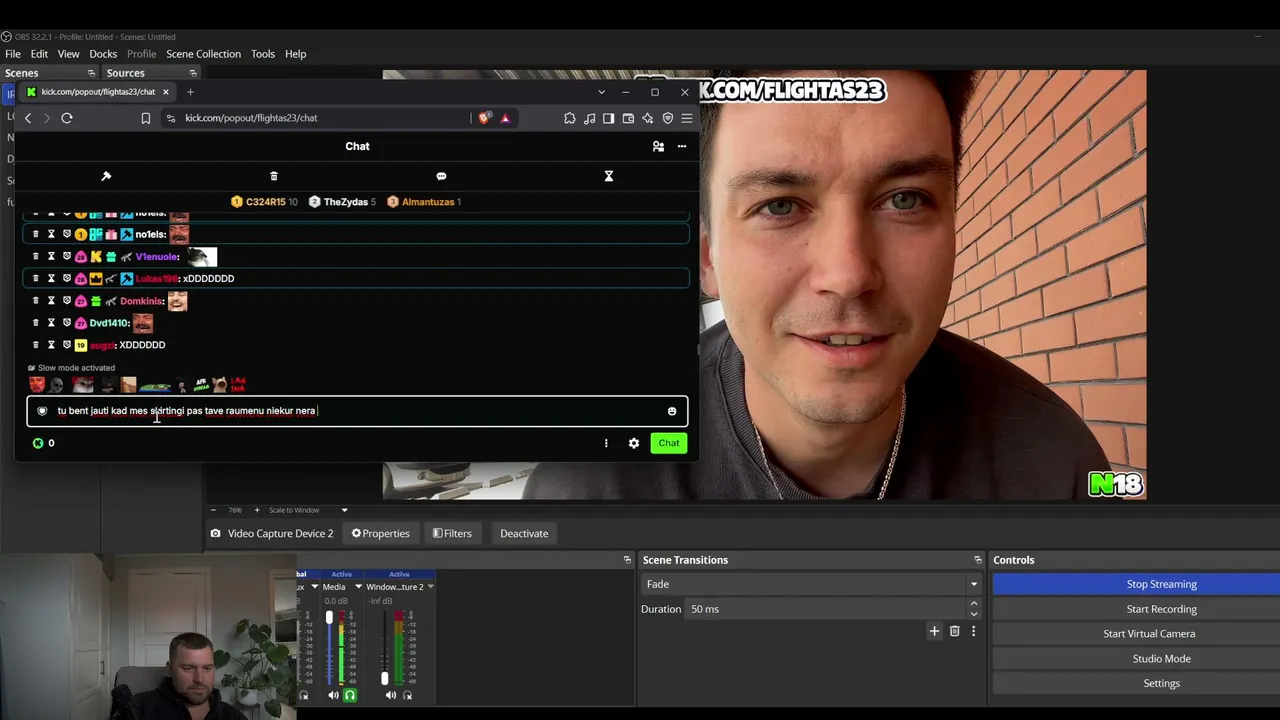The height and width of the screenshot is (720, 1280).
Task: Toggle monitoring headphone for Window Capture 2
Action: (407, 695)
